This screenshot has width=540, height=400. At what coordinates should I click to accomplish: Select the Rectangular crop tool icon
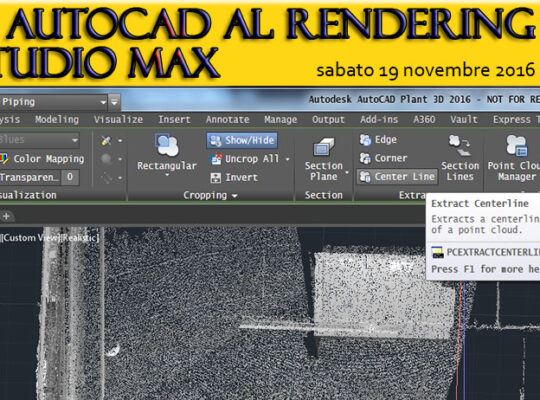tap(167, 145)
